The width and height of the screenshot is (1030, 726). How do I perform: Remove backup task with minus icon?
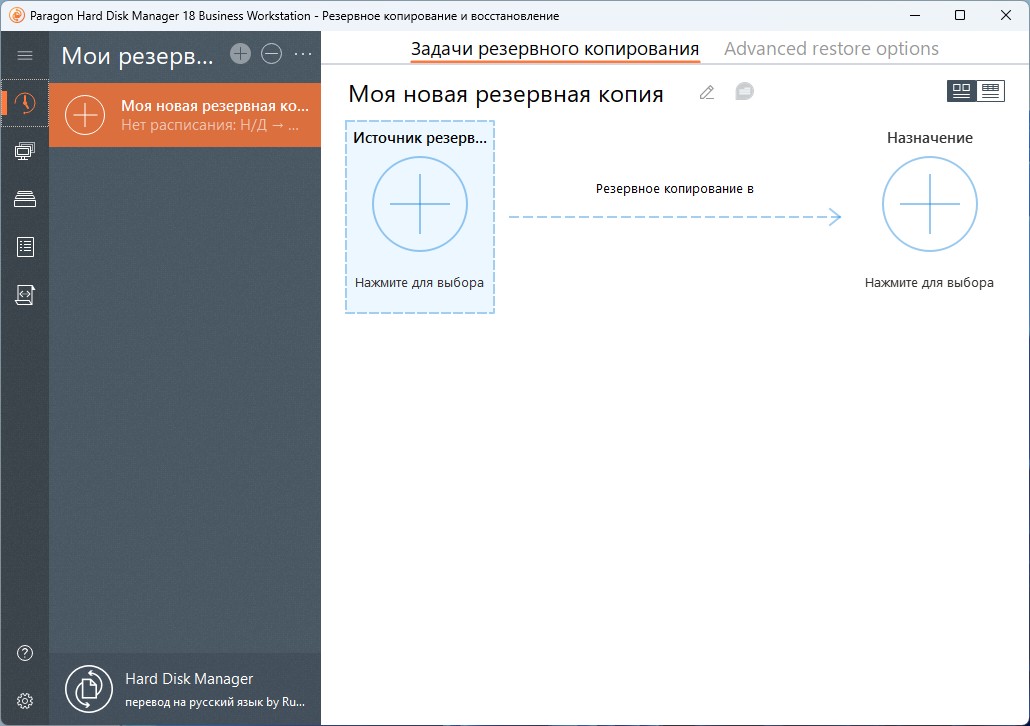click(271, 54)
